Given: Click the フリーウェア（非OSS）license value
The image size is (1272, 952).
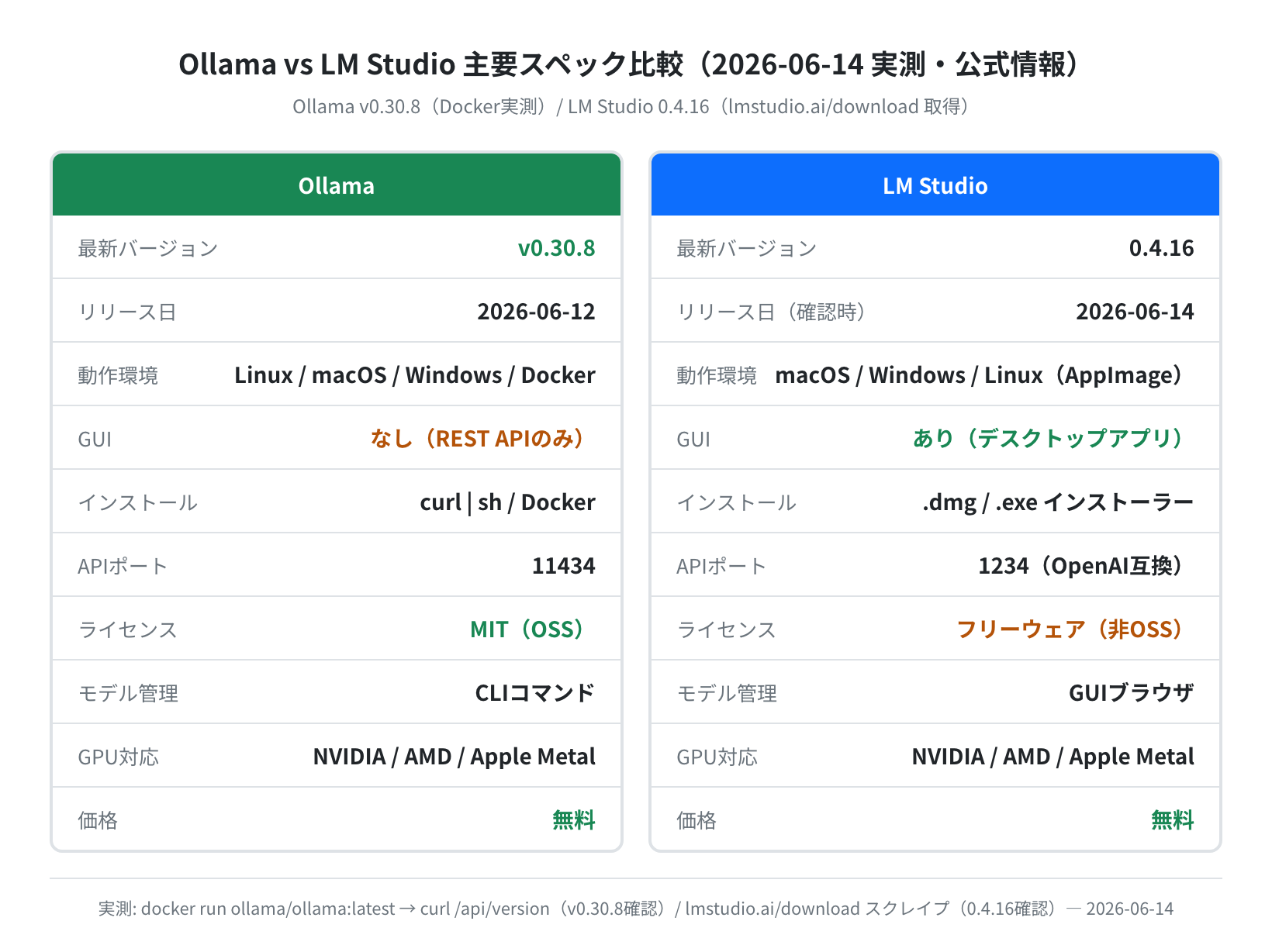Looking at the screenshot, I should tap(1075, 629).
